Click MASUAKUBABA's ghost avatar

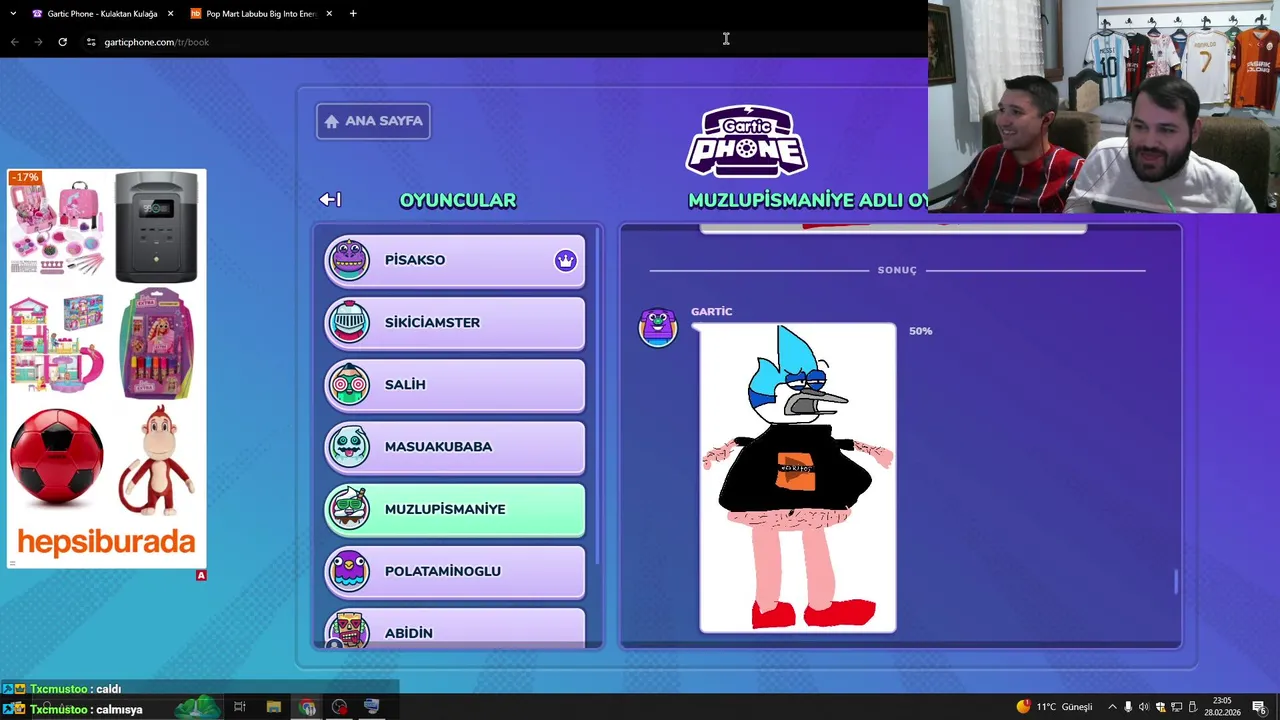click(349, 447)
